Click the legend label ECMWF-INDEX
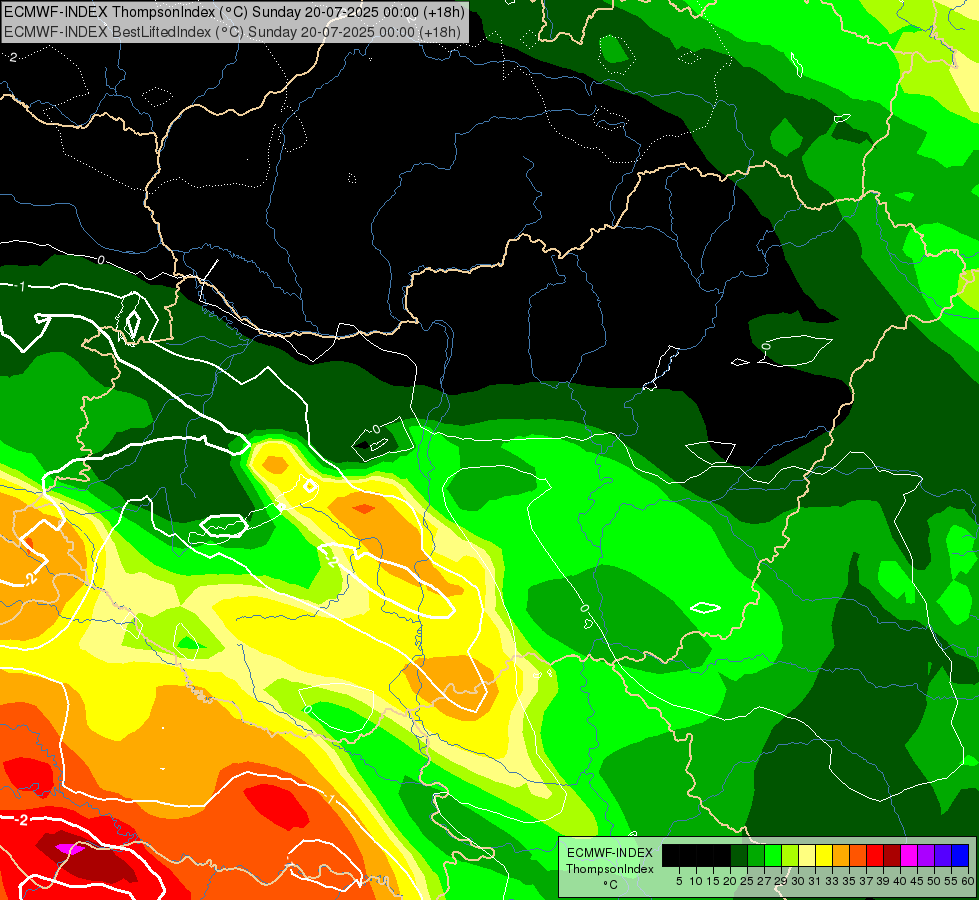 610,853
